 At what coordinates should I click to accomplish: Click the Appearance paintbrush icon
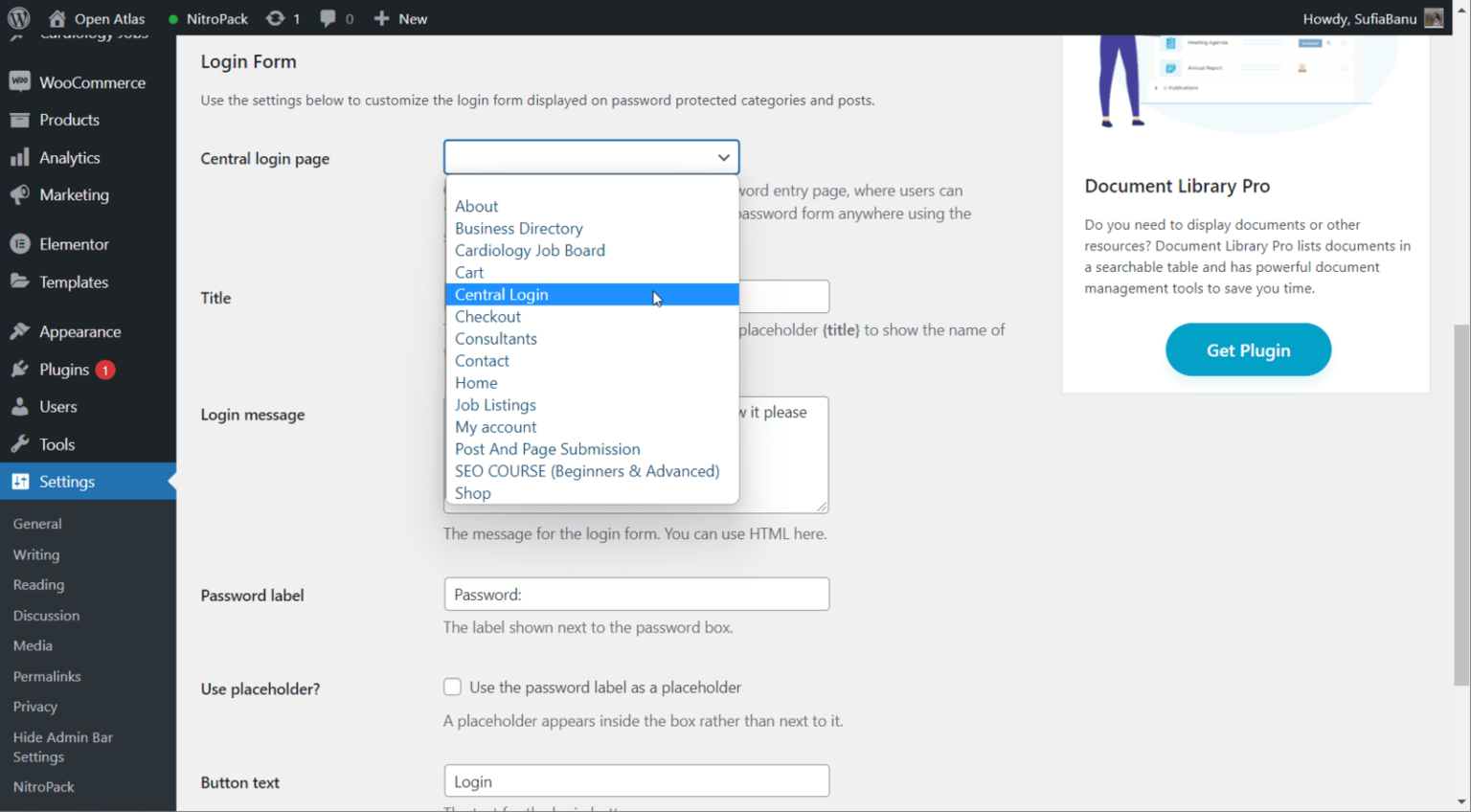click(19, 330)
